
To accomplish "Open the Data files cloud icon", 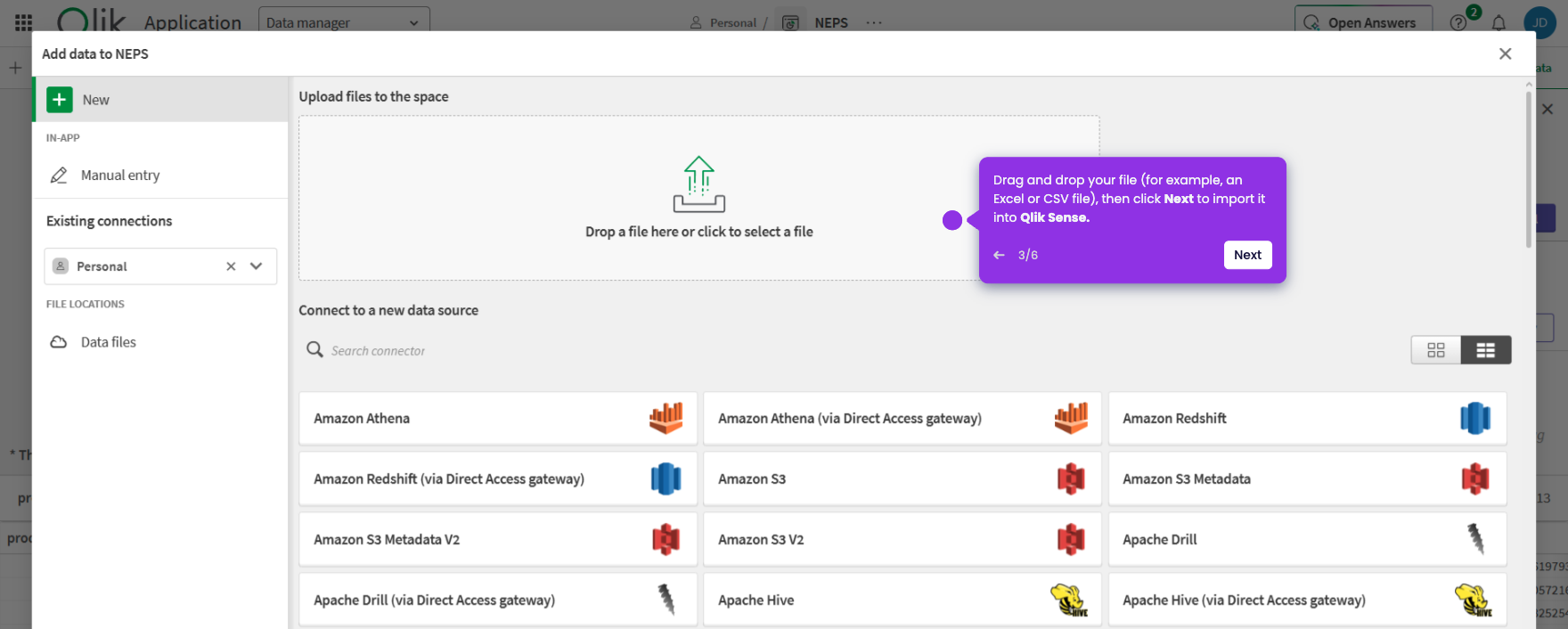I will coord(59,342).
